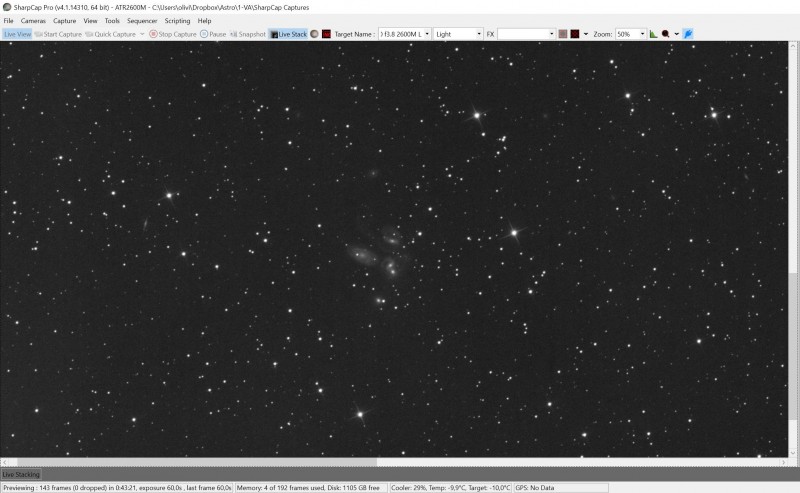Toggle the Live View button
This screenshot has height=493, width=800.
[17, 34]
